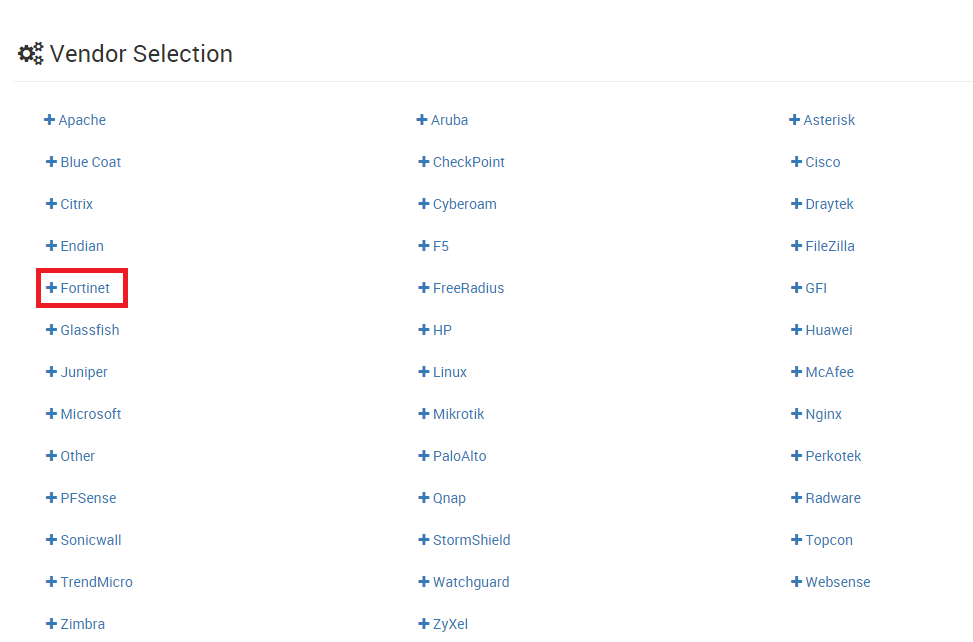Select the Mikrotik vendor link
This screenshot has height=642, width=973.
click(x=458, y=414)
